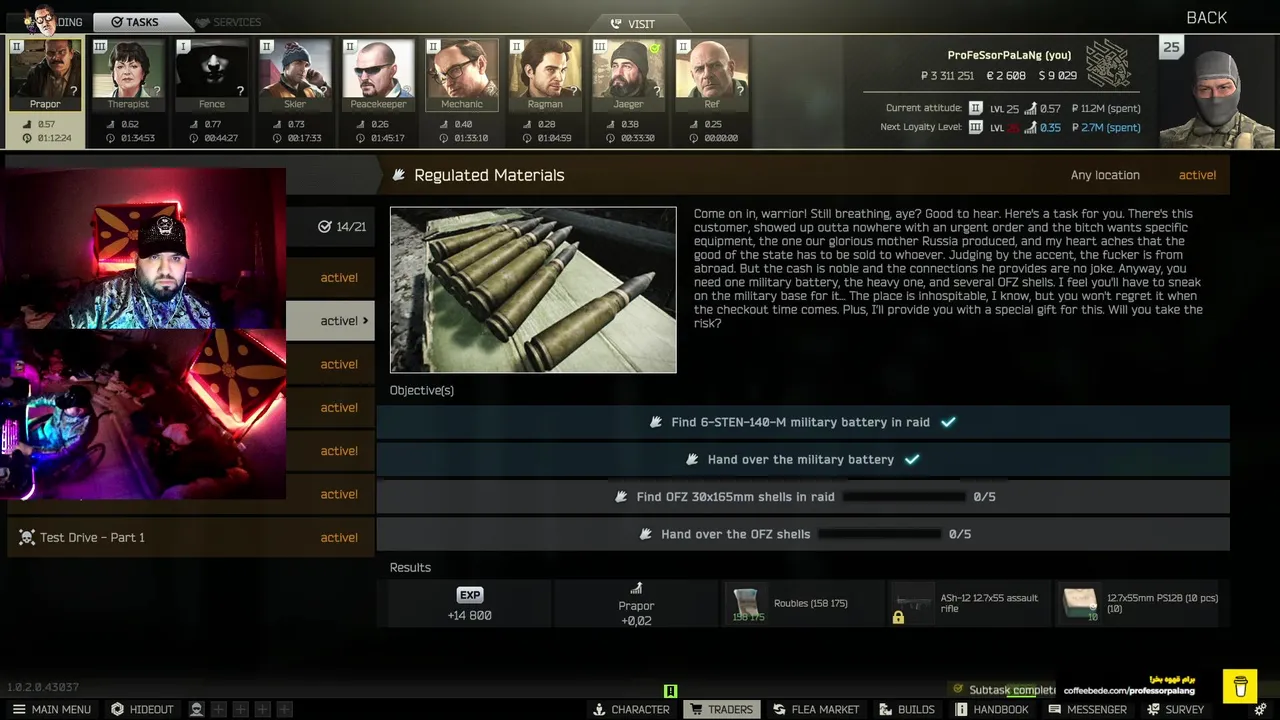Click the green notification icon above Character
1280x720 pixels.
point(670,691)
